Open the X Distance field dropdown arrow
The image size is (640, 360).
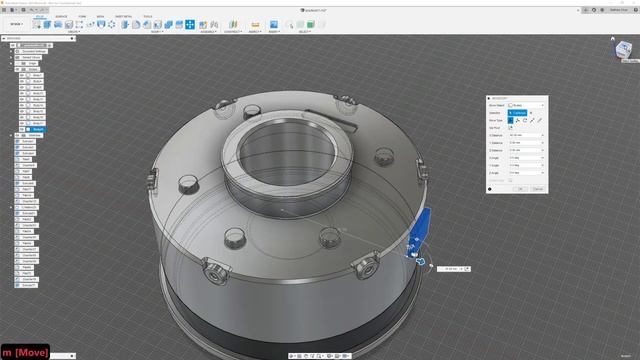tap(542, 135)
